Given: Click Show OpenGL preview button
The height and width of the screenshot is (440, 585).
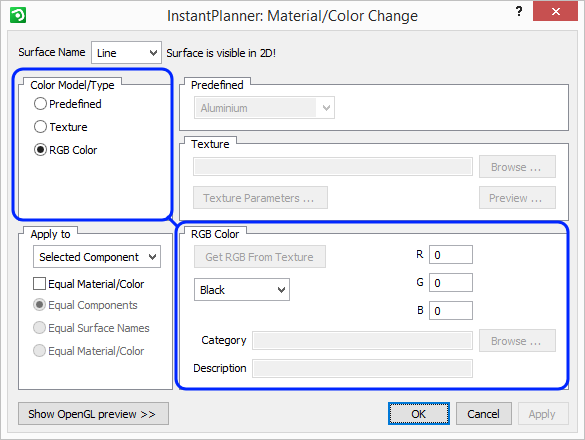Looking at the screenshot, I should coord(93,414).
